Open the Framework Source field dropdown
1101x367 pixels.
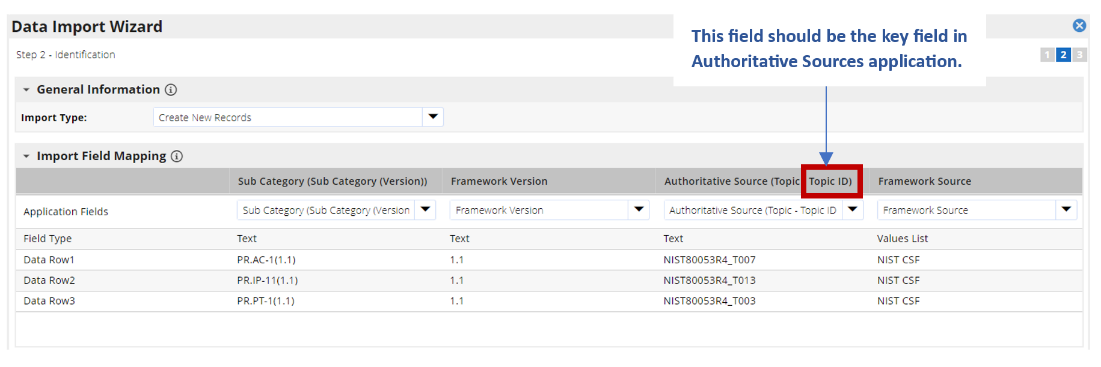click(x=1067, y=210)
